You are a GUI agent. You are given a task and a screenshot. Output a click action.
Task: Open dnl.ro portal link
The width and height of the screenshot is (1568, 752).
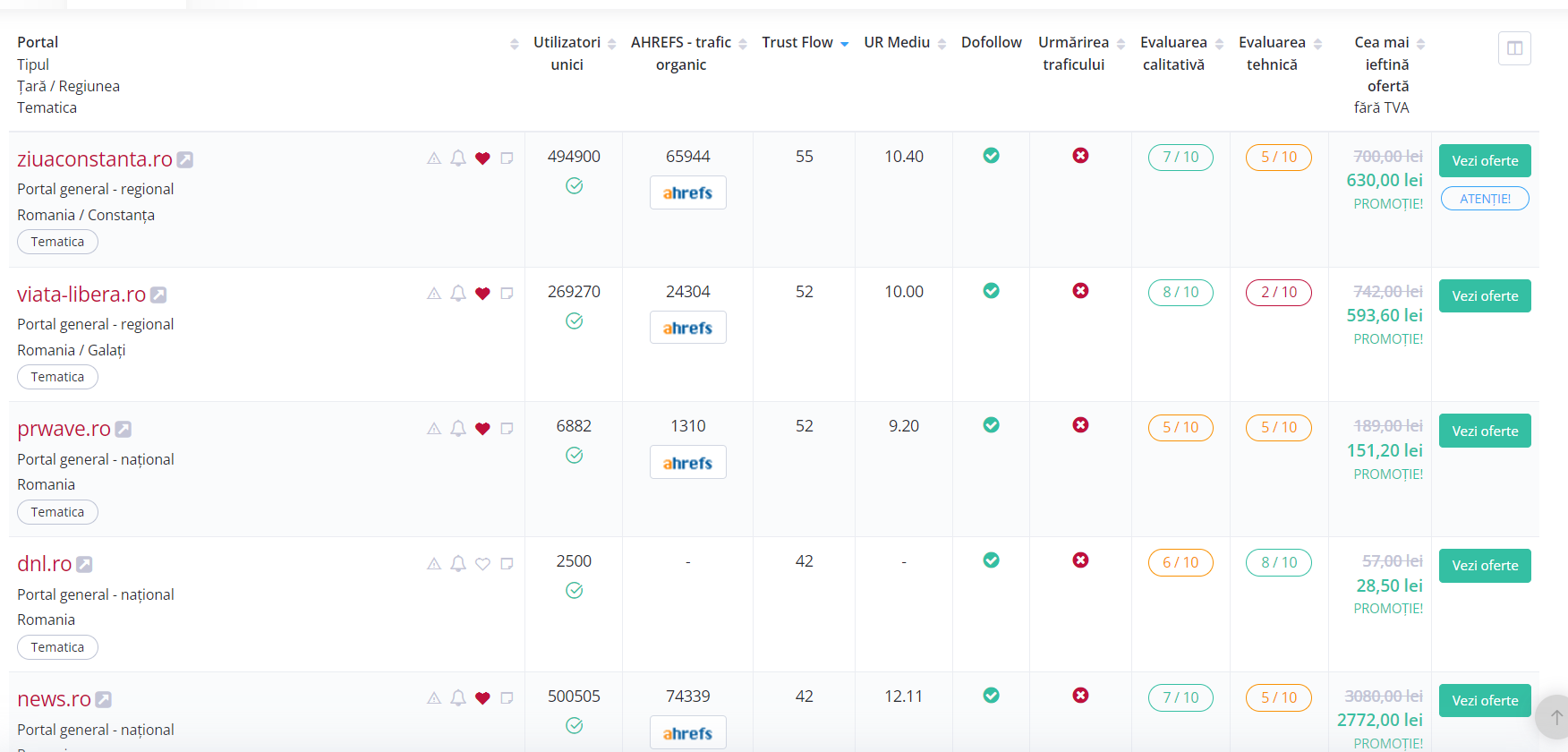[x=45, y=564]
